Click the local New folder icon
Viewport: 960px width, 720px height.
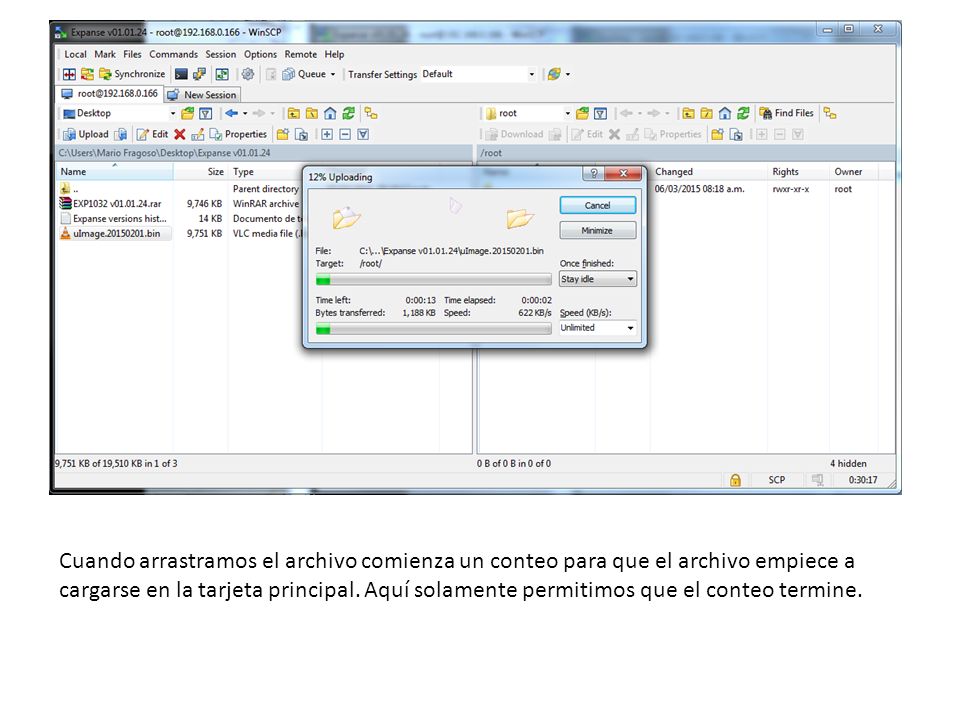(283, 134)
